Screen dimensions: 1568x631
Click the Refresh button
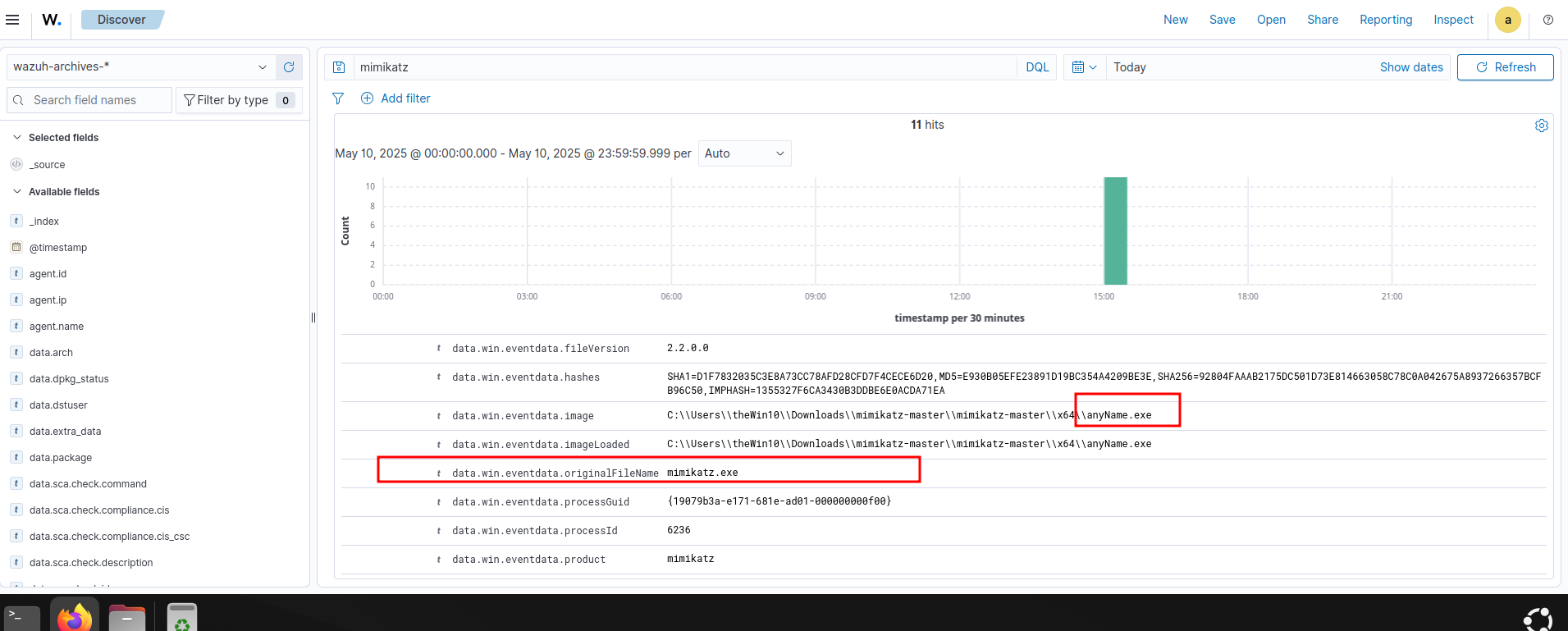coord(1505,67)
